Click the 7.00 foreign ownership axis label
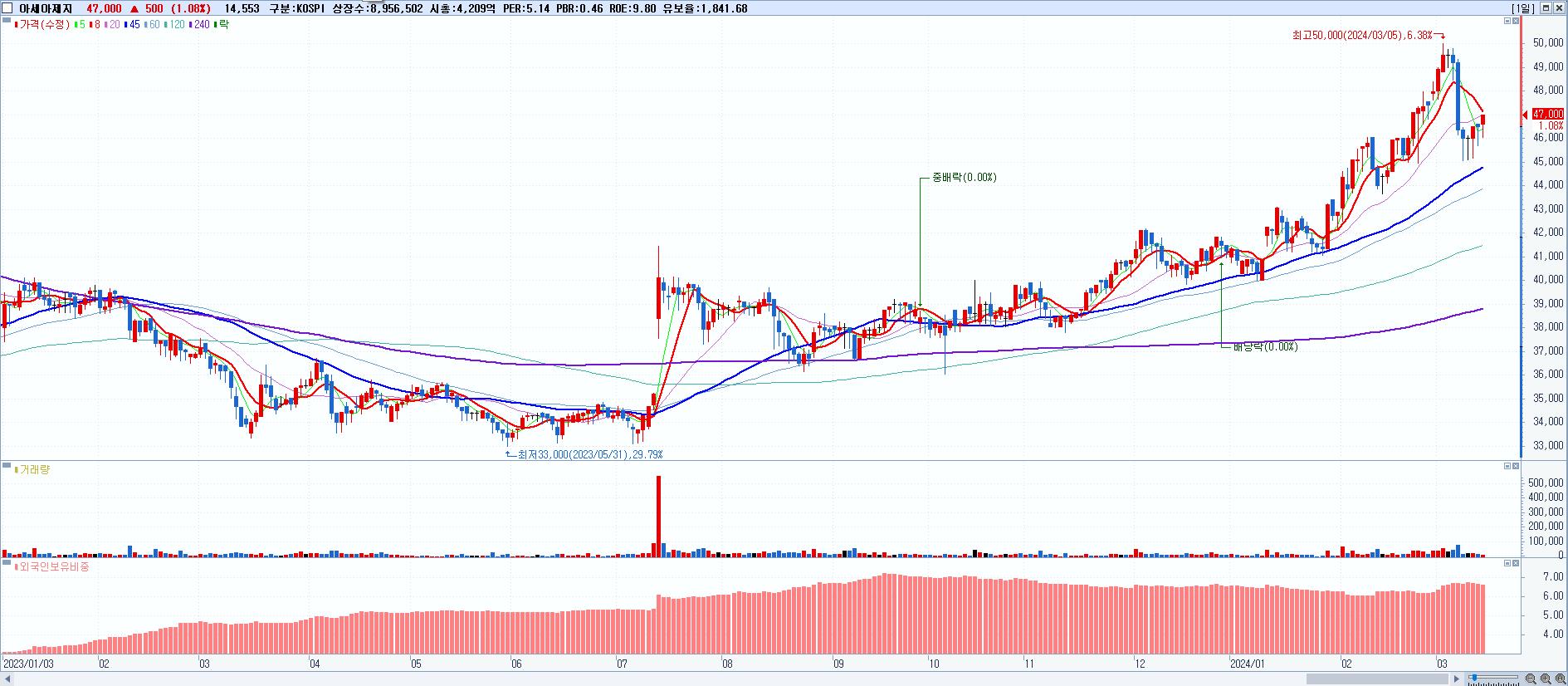1568x686 pixels. [1555, 576]
